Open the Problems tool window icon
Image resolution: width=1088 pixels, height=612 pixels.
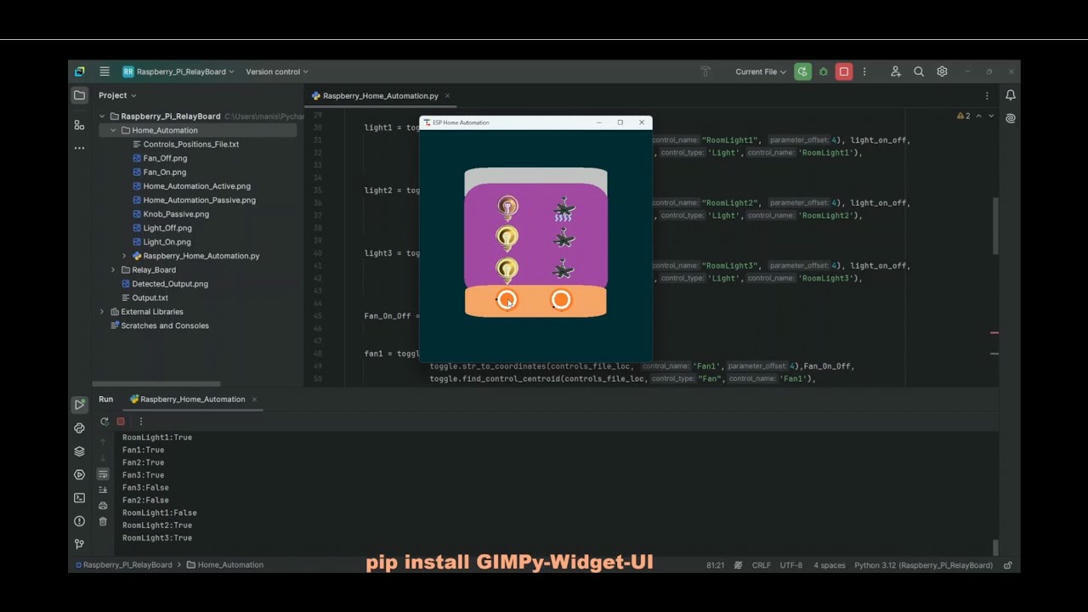pos(79,521)
